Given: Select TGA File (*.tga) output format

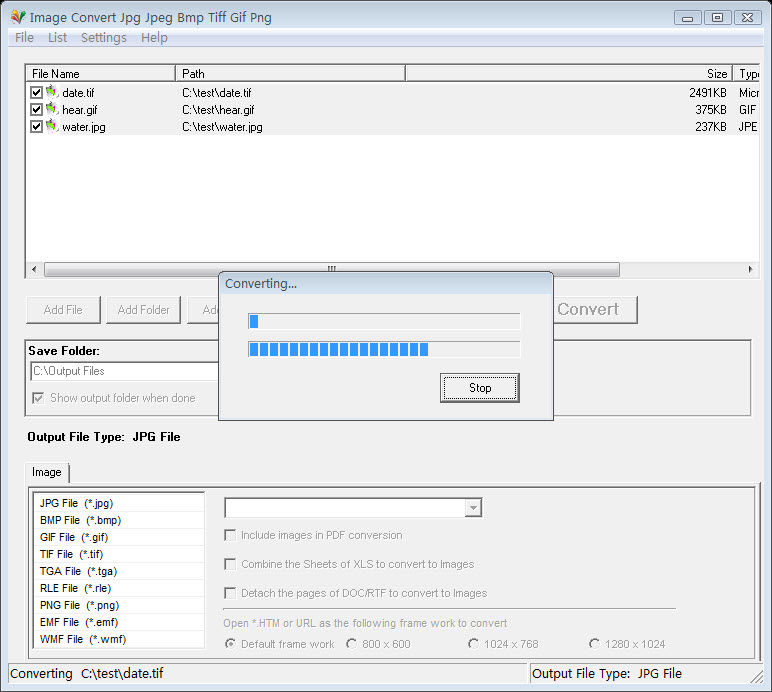Looking at the screenshot, I should pyautogui.click(x=119, y=571).
